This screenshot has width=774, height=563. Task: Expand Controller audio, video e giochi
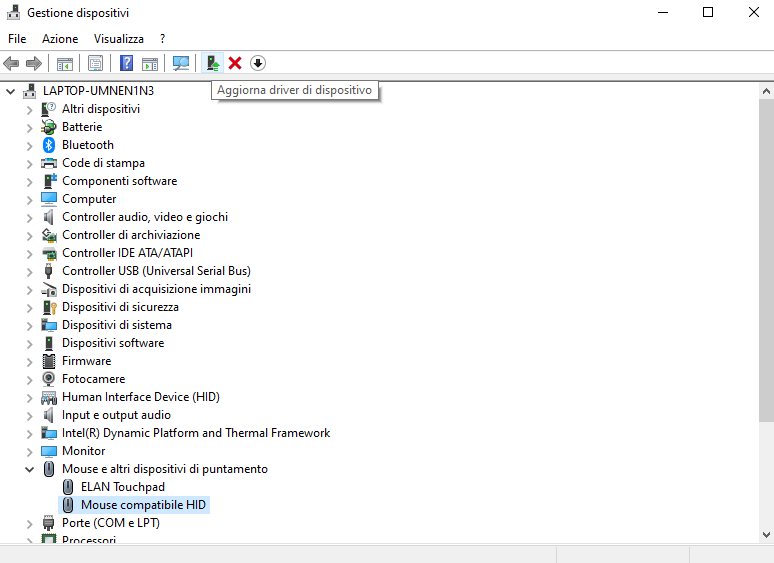click(29, 218)
